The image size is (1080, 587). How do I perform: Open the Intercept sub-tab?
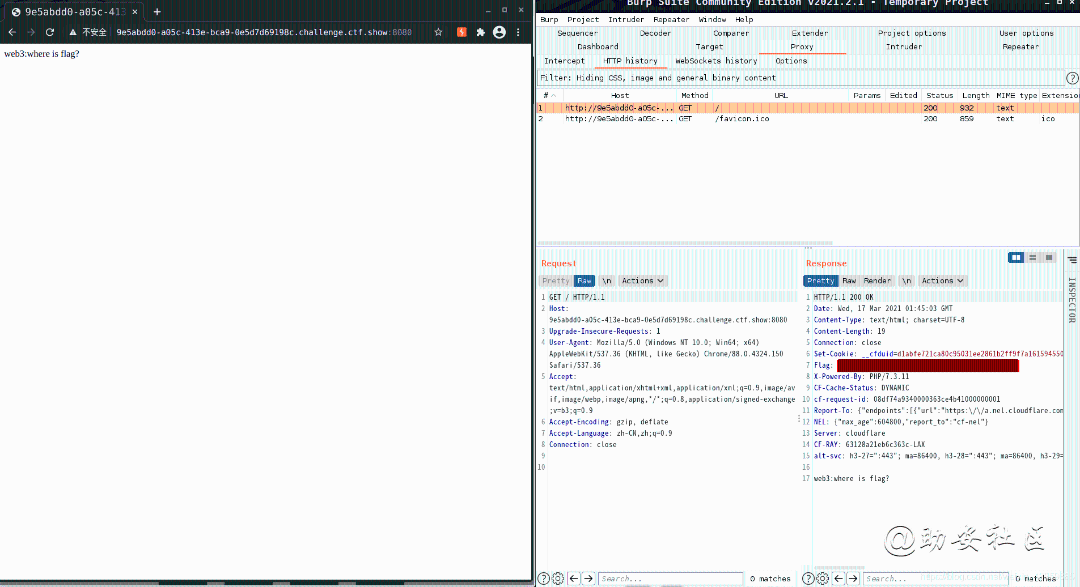tap(564, 61)
